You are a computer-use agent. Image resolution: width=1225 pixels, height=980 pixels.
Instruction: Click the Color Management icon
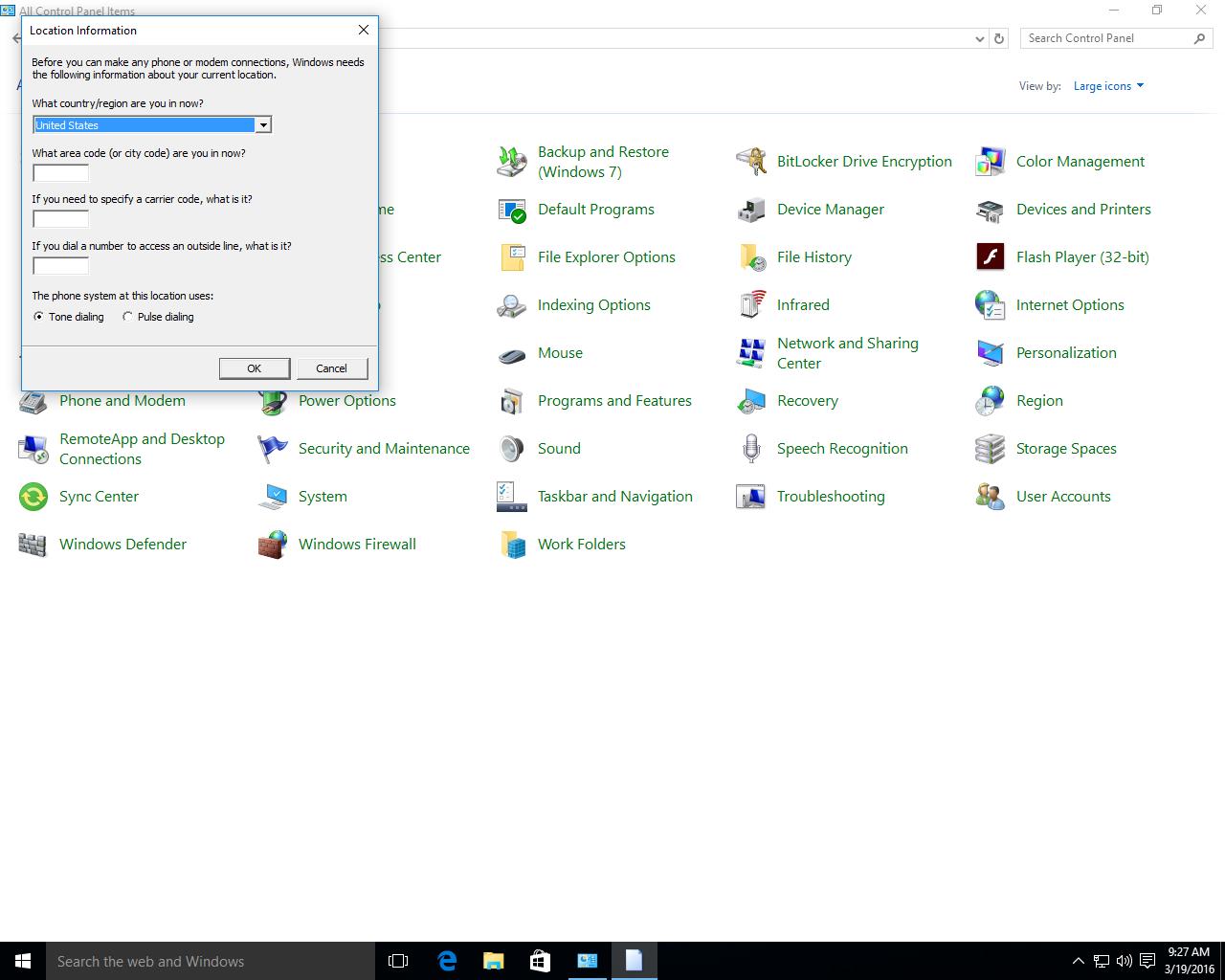point(991,162)
